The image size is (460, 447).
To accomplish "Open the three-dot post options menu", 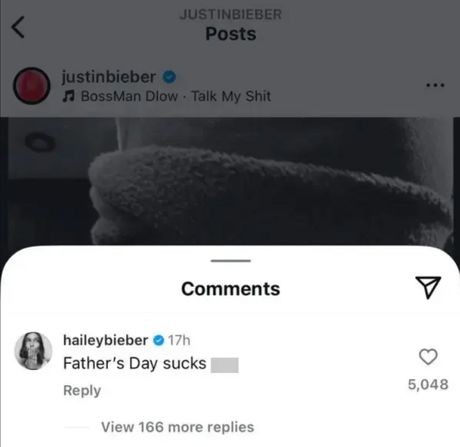I will (435, 85).
